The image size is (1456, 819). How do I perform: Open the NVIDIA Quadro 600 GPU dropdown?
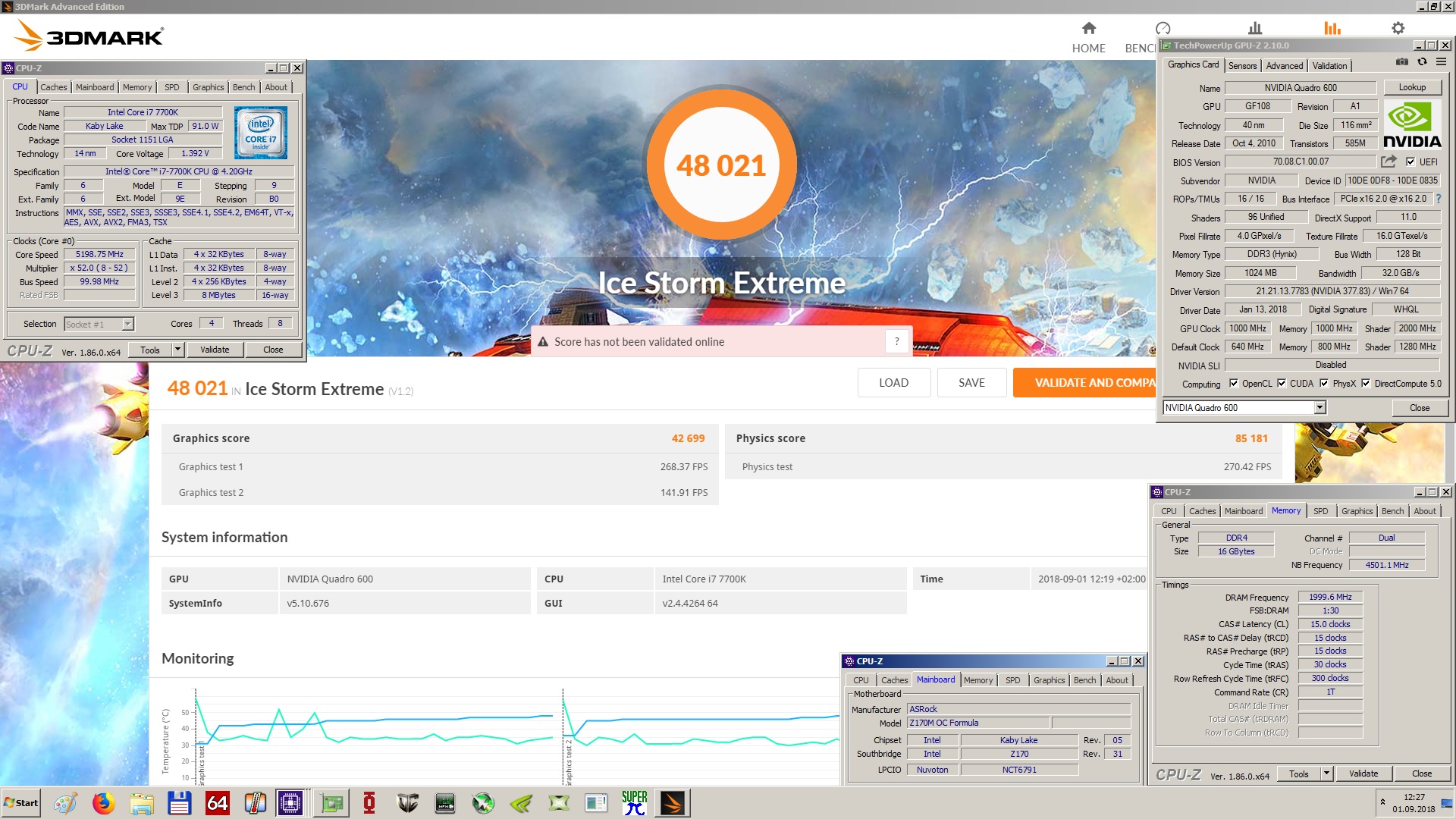coord(1319,408)
